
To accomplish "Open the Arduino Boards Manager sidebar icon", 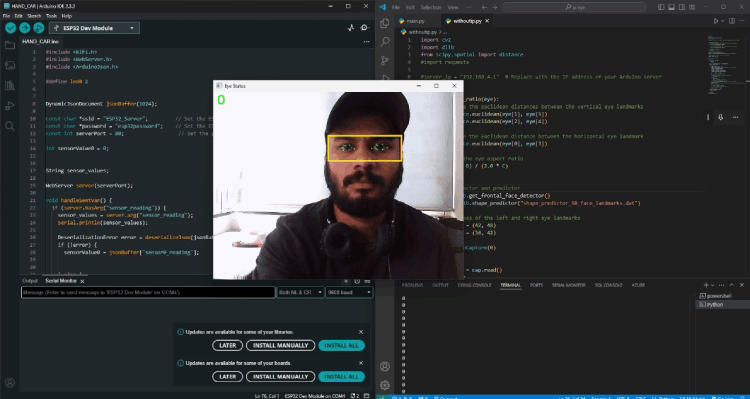I will pyautogui.click(x=10, y=66).
